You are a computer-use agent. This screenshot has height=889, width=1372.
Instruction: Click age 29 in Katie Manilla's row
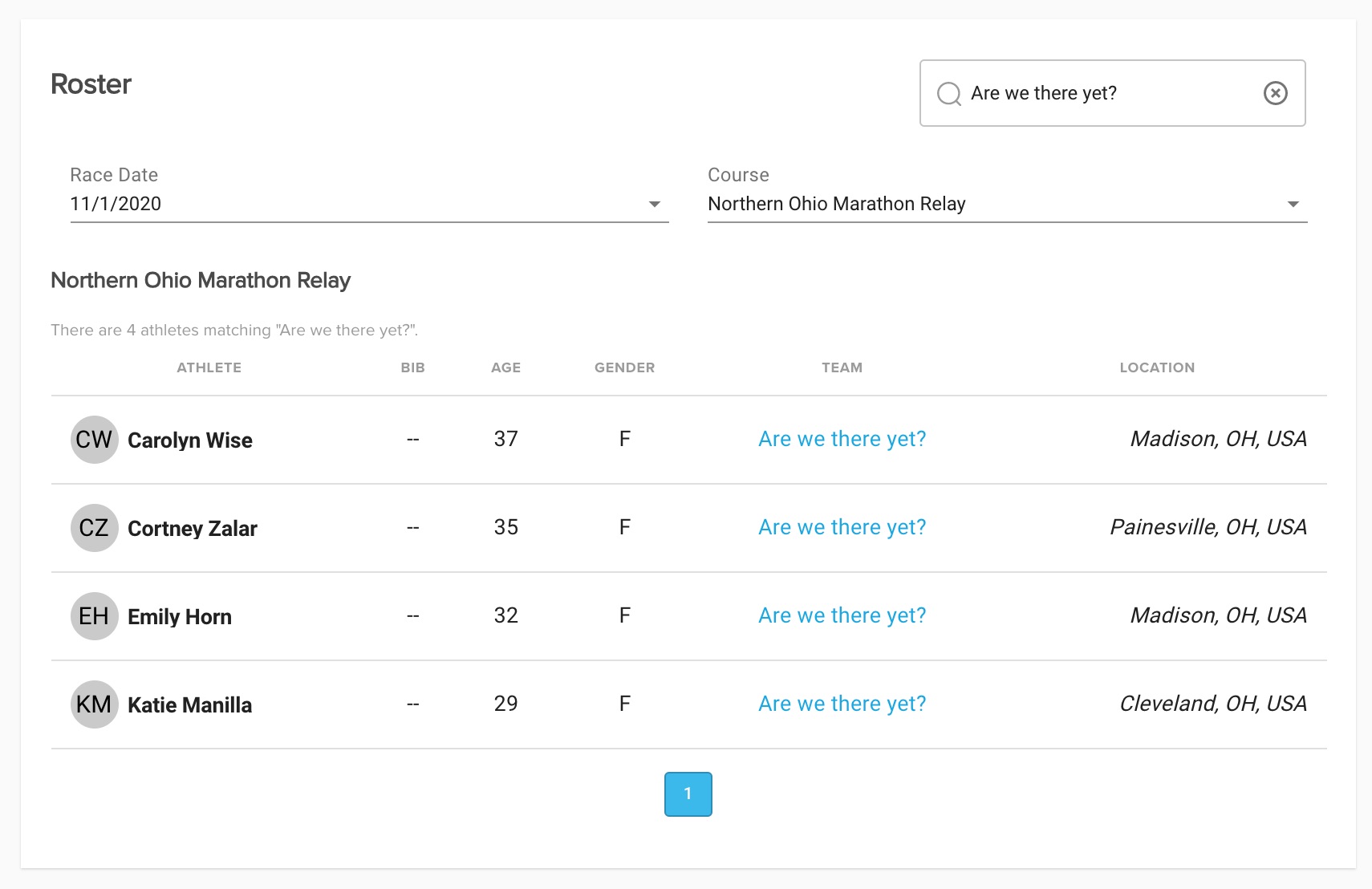pyautogui.click(x=506, y=704)
